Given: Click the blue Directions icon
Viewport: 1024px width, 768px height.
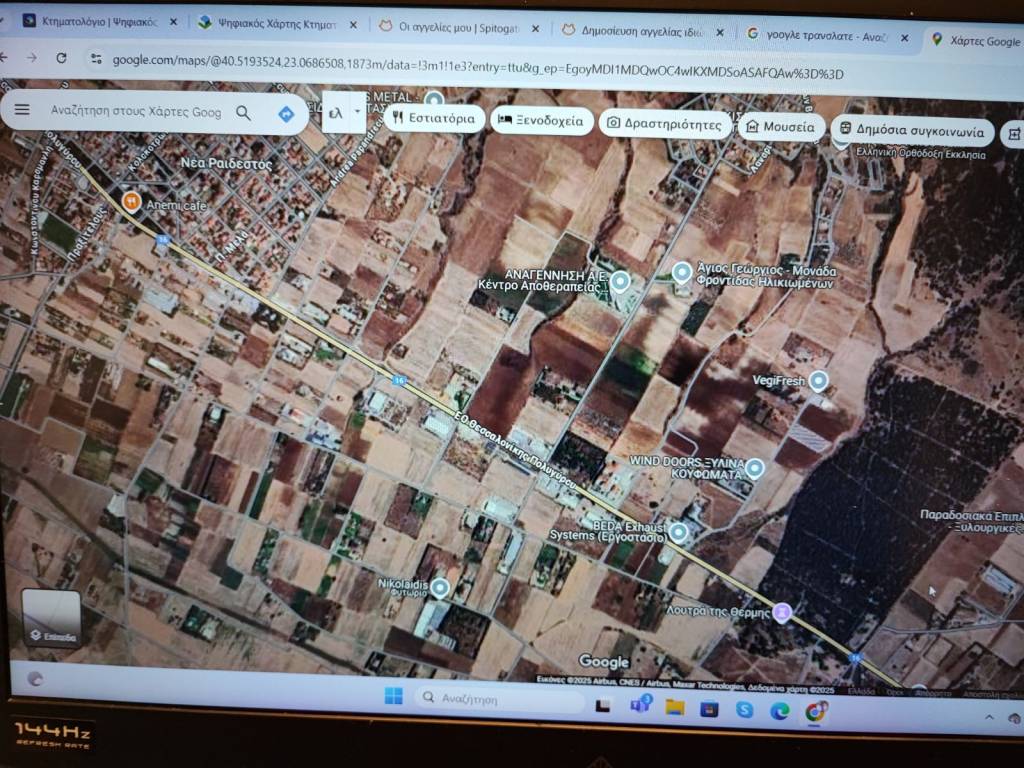Looking at the screenshot, I should coord(285,114).
